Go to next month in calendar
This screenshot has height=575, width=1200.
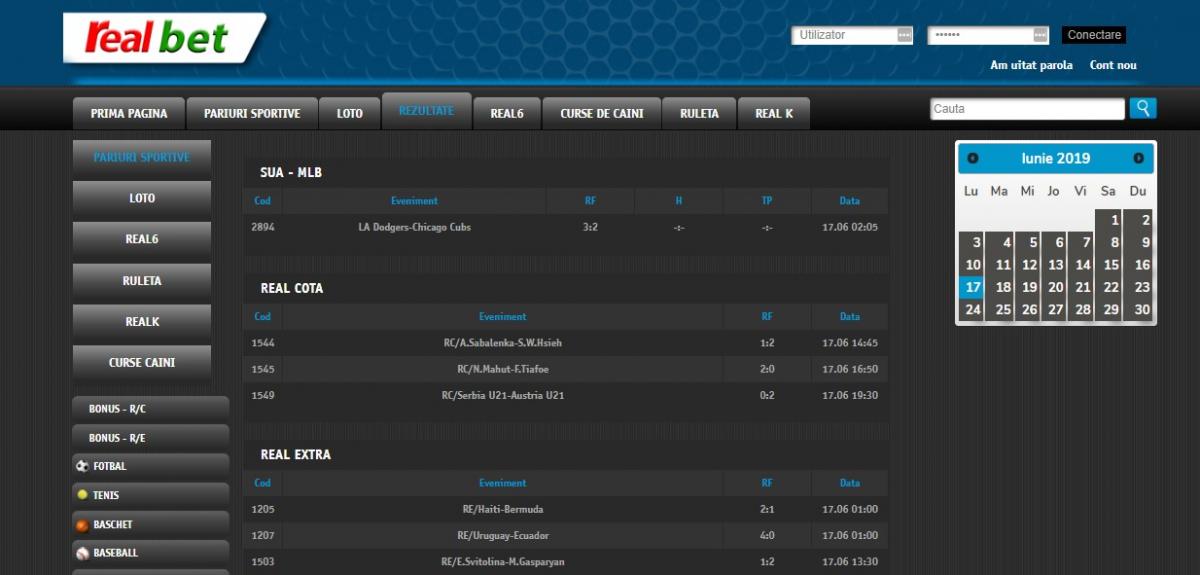point(1138,158)
